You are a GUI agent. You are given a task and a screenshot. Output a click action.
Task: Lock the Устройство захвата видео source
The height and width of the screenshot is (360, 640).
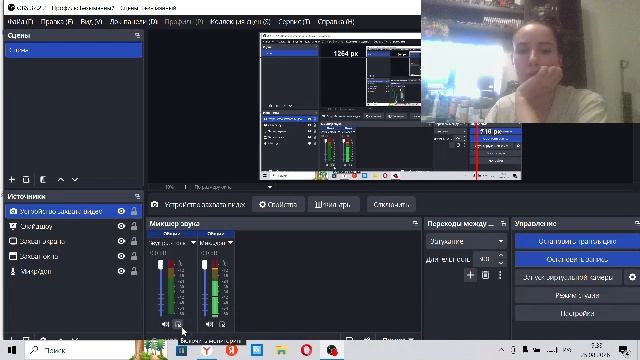pos(134,211)
